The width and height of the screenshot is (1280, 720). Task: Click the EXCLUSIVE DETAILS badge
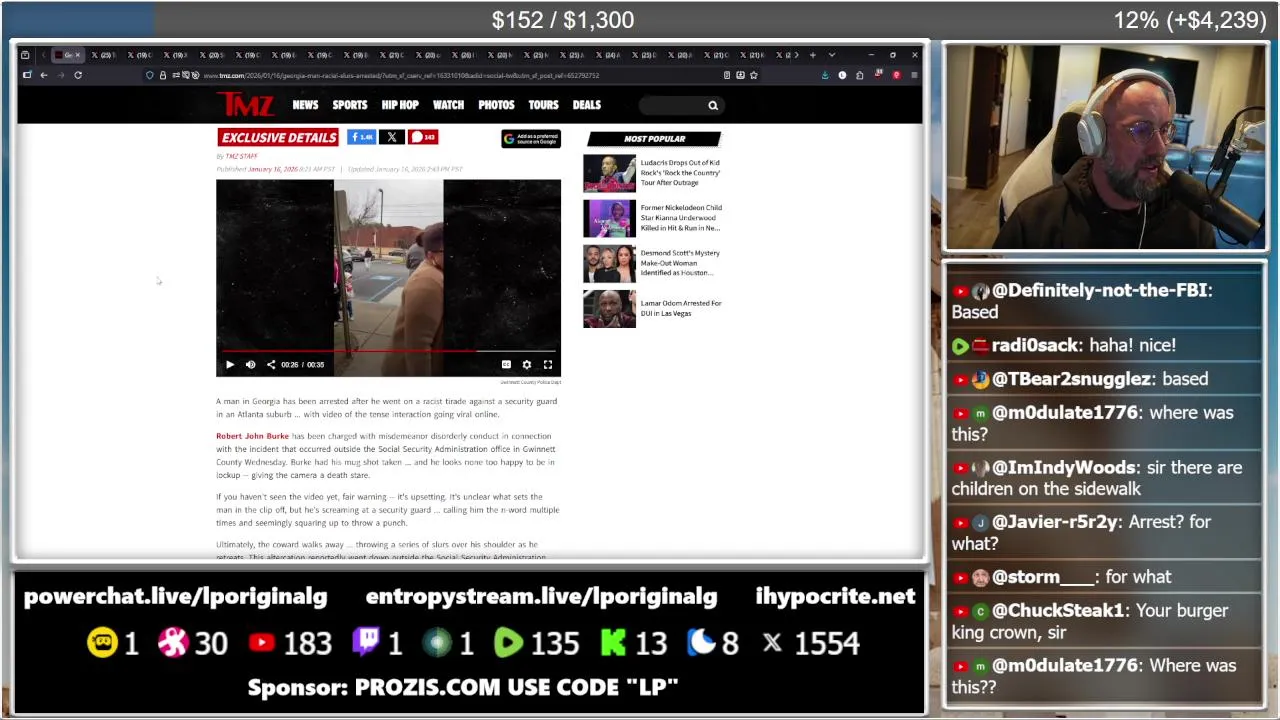pyautogui.click(x=278, y=137)
